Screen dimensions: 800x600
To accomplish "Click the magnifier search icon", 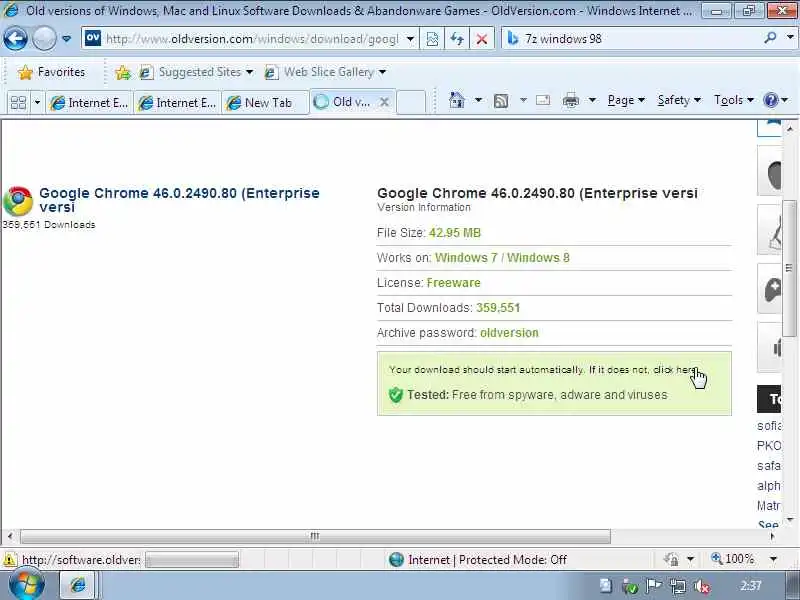I will click(x=771, y=38).
